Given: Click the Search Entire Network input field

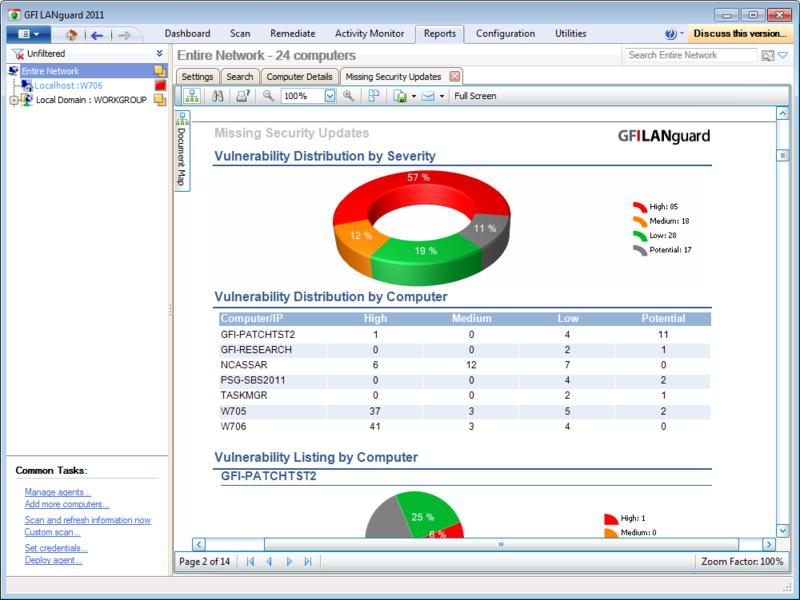Looking at the screenshot, I should pos(691,55).
